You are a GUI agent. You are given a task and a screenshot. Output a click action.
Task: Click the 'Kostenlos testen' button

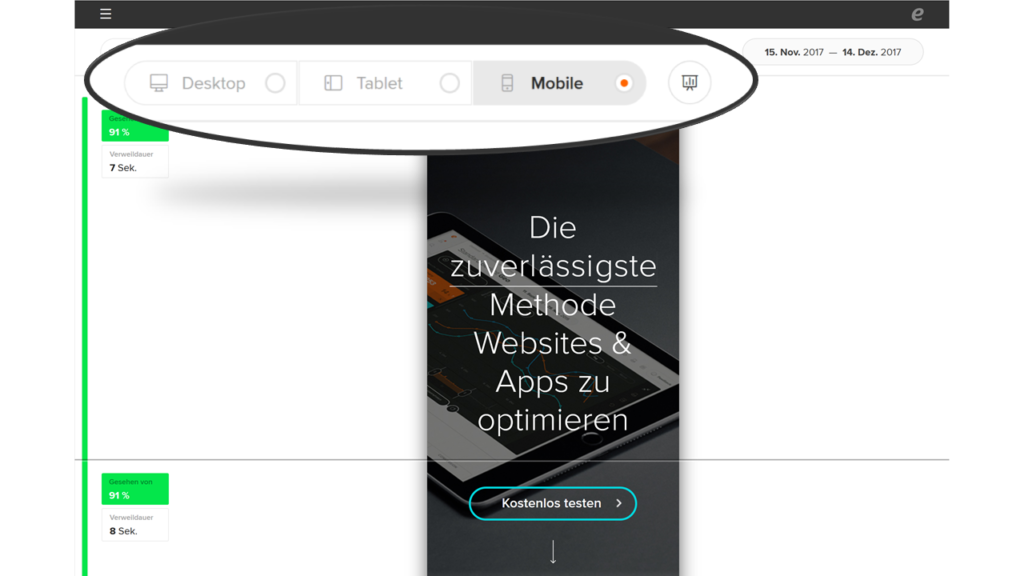pyautogui.click(x=552, y=504)
